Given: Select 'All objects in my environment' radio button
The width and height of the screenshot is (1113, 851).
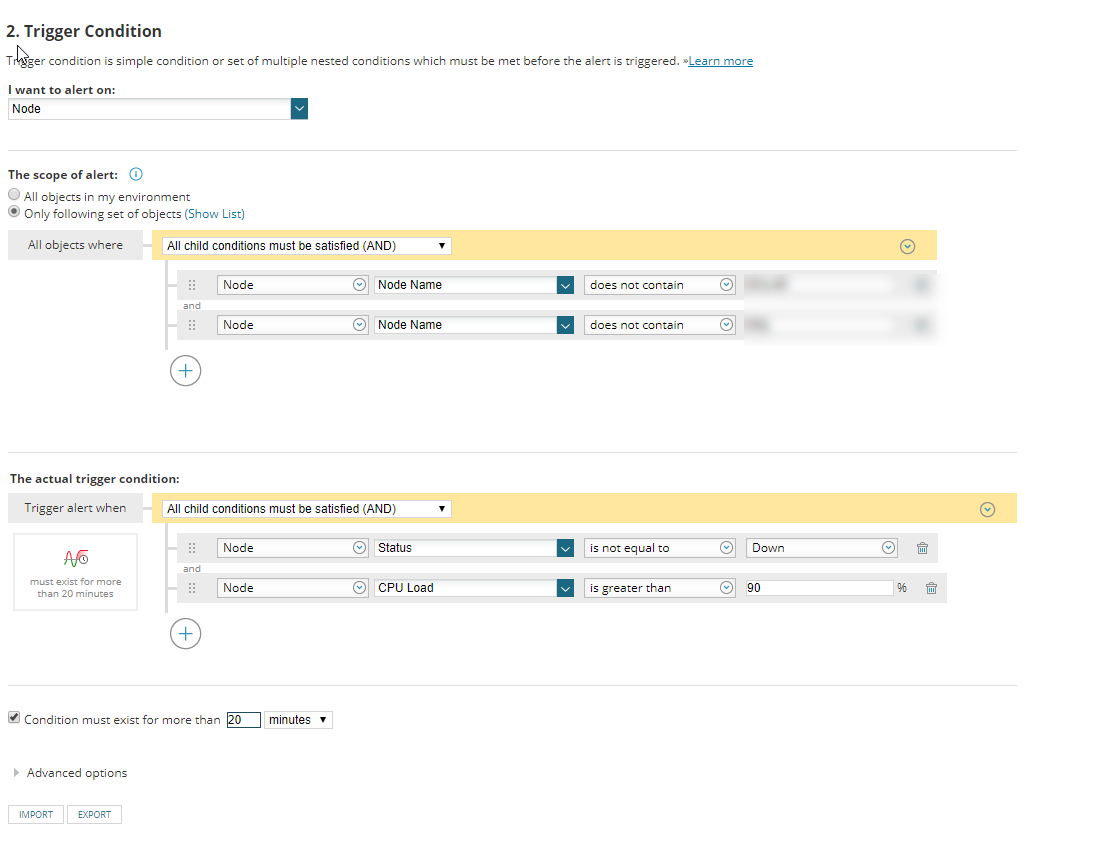Looking at the screenshot, I should [14, 194].
